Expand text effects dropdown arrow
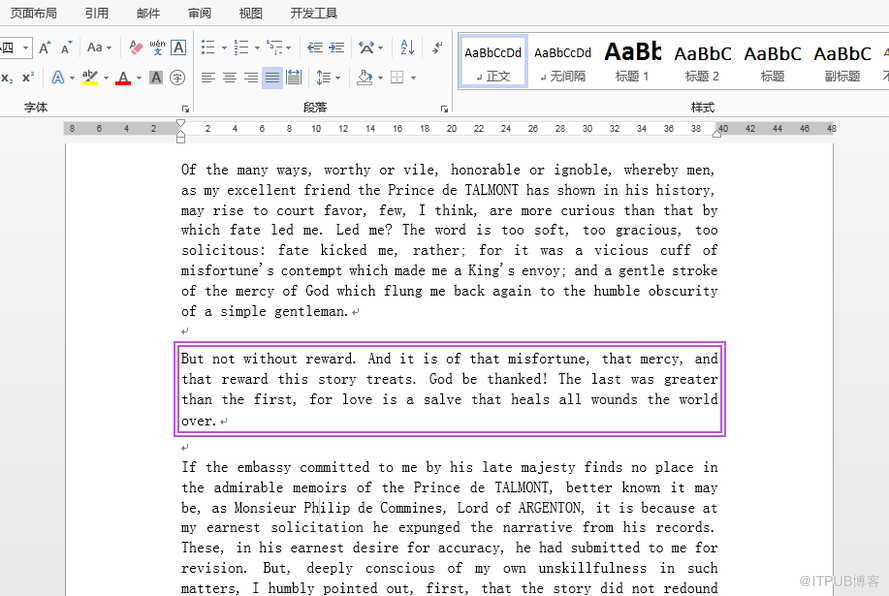The width and height of the screenshot is (889, 596). click(72, 78)
